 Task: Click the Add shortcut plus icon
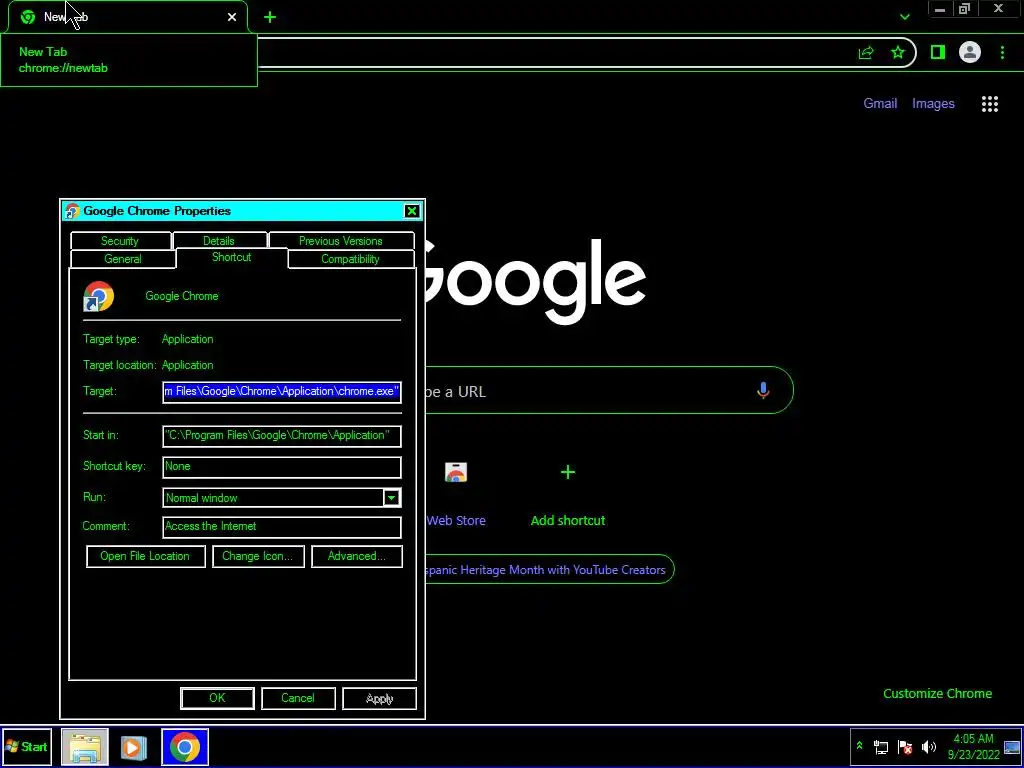(x=568, y=472)
